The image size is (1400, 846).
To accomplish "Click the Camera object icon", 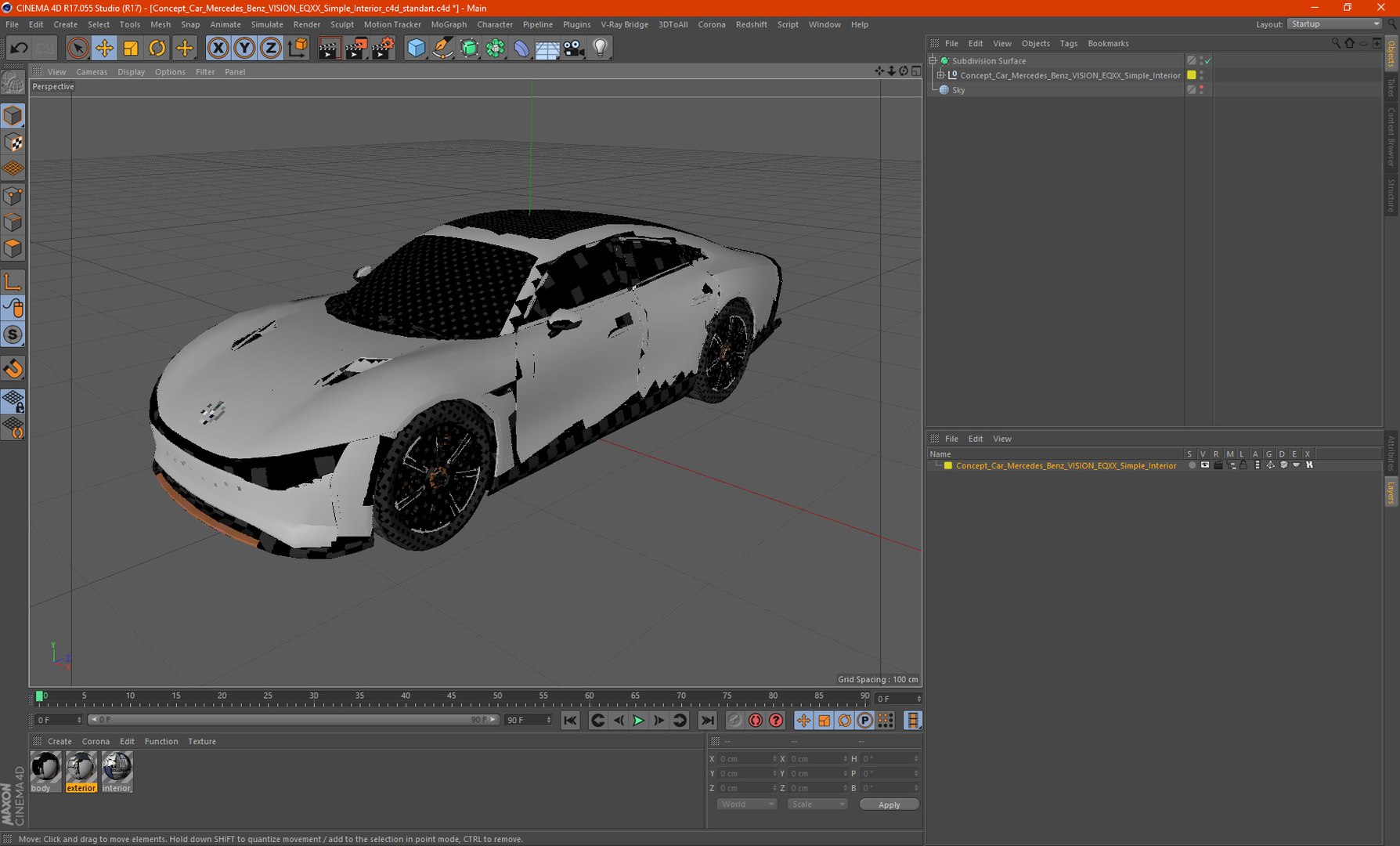I will [574, 49].
